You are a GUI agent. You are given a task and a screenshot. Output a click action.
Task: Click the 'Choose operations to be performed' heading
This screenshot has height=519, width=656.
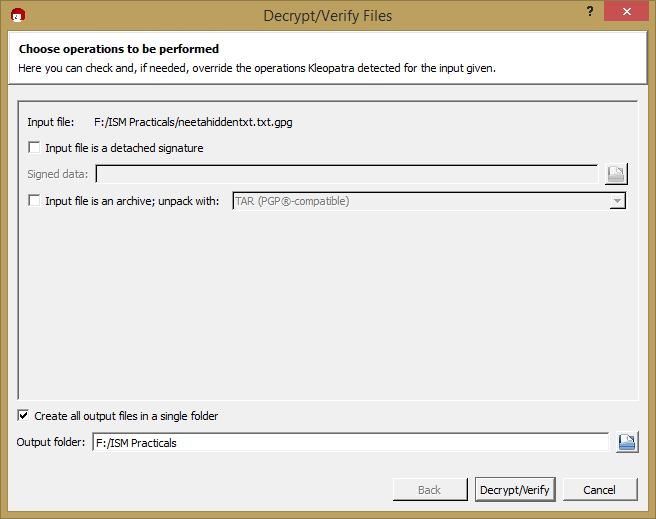pyautogui.click(x=118, y=49)
